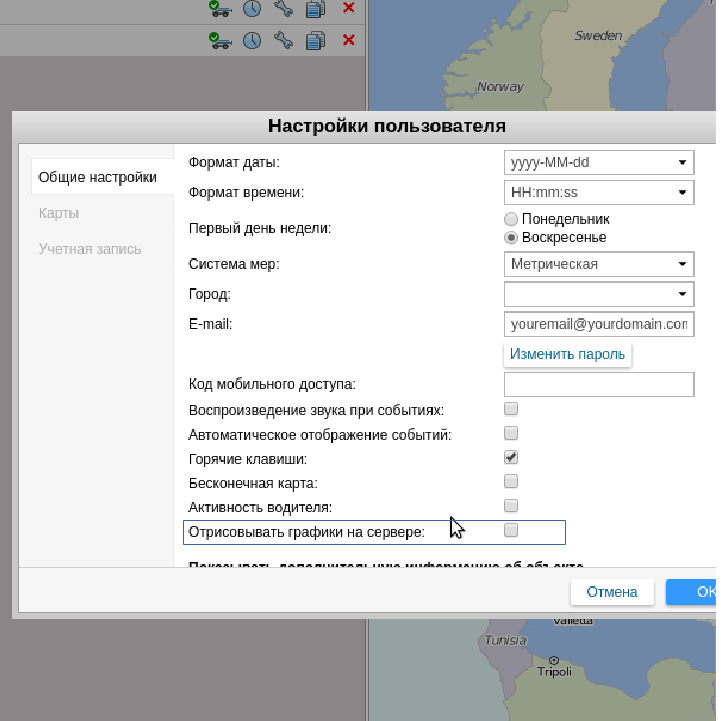This screenshot has height=721, width=721.
Task: Switch to the Карты tab
Action: [59, 213]
